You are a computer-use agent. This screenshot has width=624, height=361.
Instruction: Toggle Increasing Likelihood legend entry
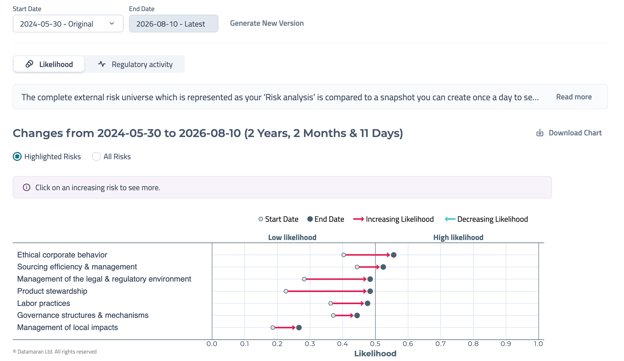point(393,219)
